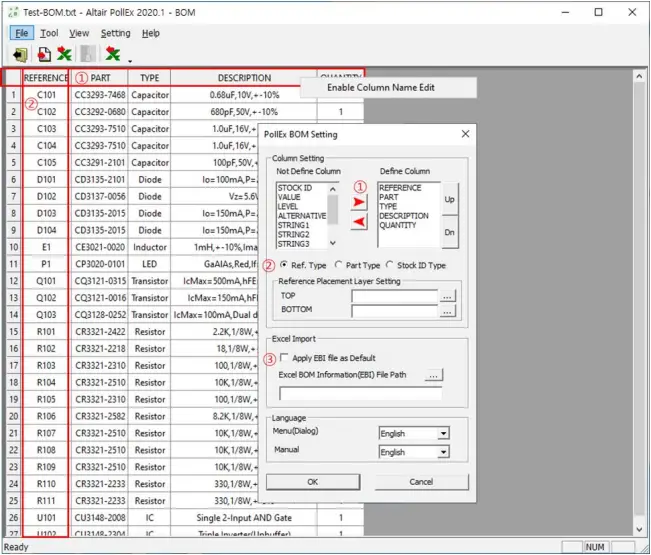The height and width of the screenshot is (555, 651).
Task: Click red right arrow to add column
Action: point(360,202)
